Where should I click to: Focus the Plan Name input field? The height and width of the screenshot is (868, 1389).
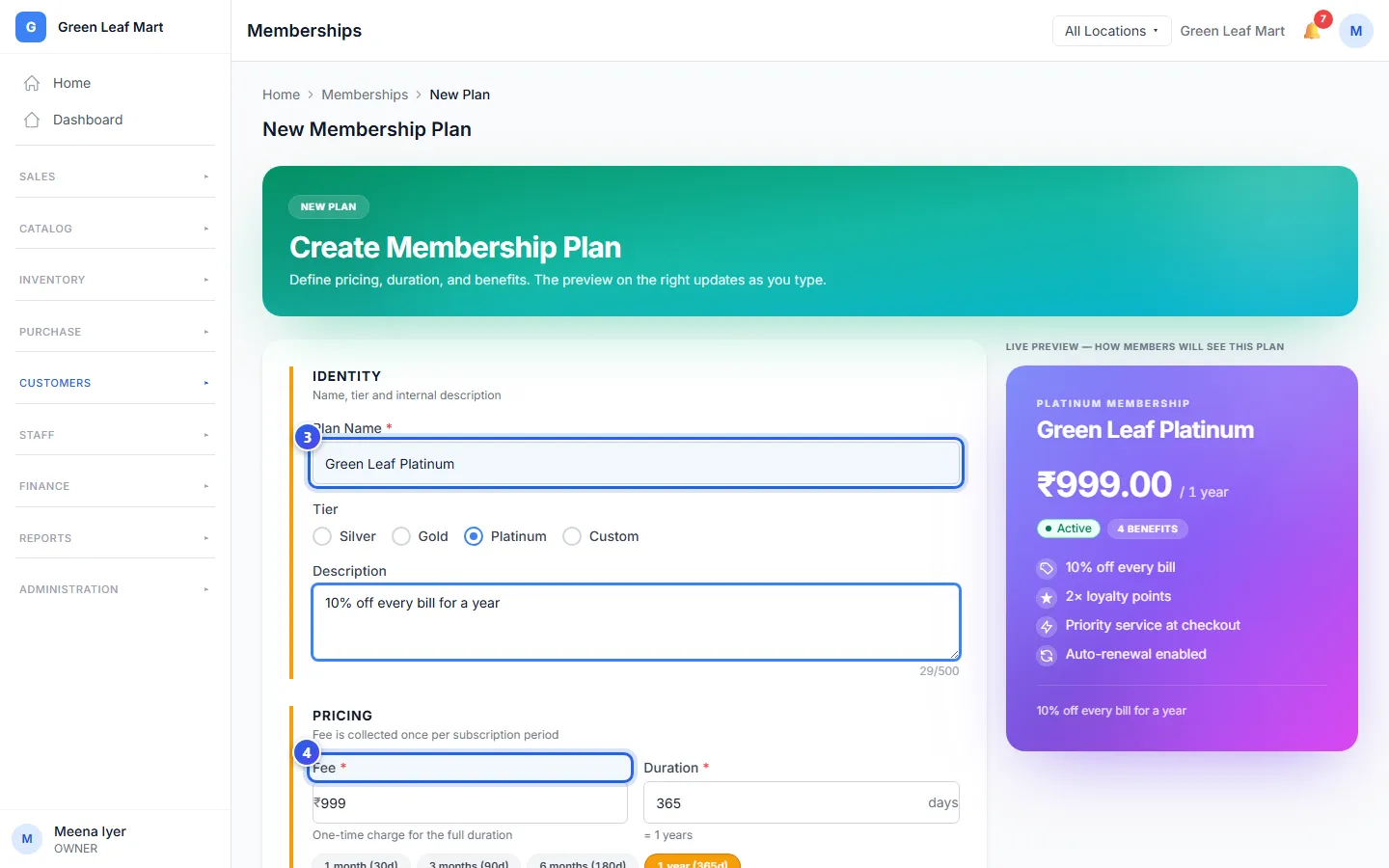click(x=637, y=464)
